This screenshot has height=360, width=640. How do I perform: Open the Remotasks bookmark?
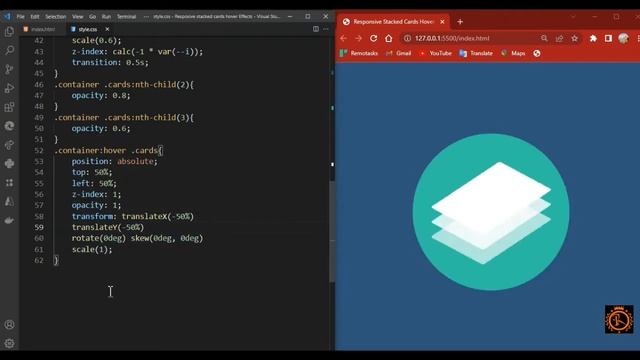click(x=359, y=53)
